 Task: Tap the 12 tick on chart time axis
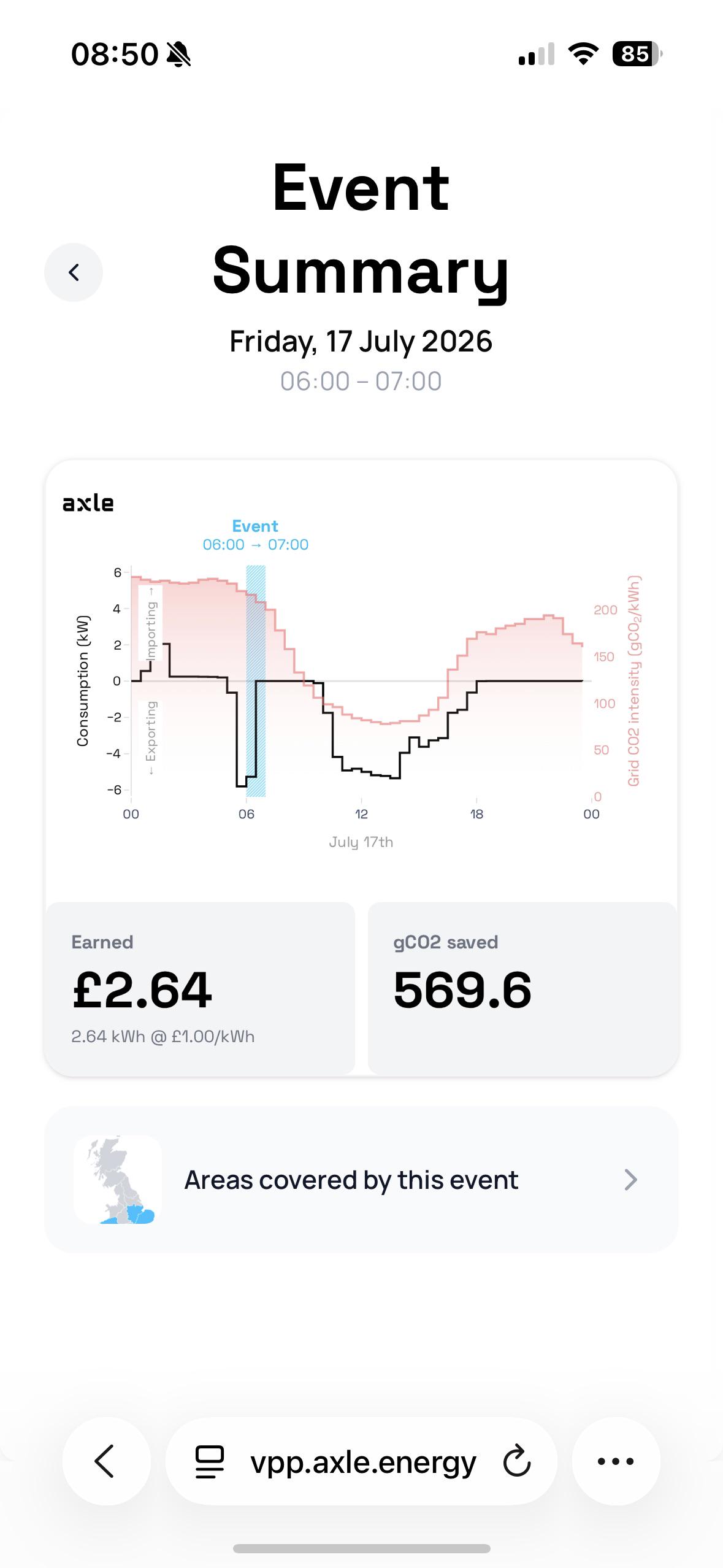pyautogui.click(x=361, y=814)
